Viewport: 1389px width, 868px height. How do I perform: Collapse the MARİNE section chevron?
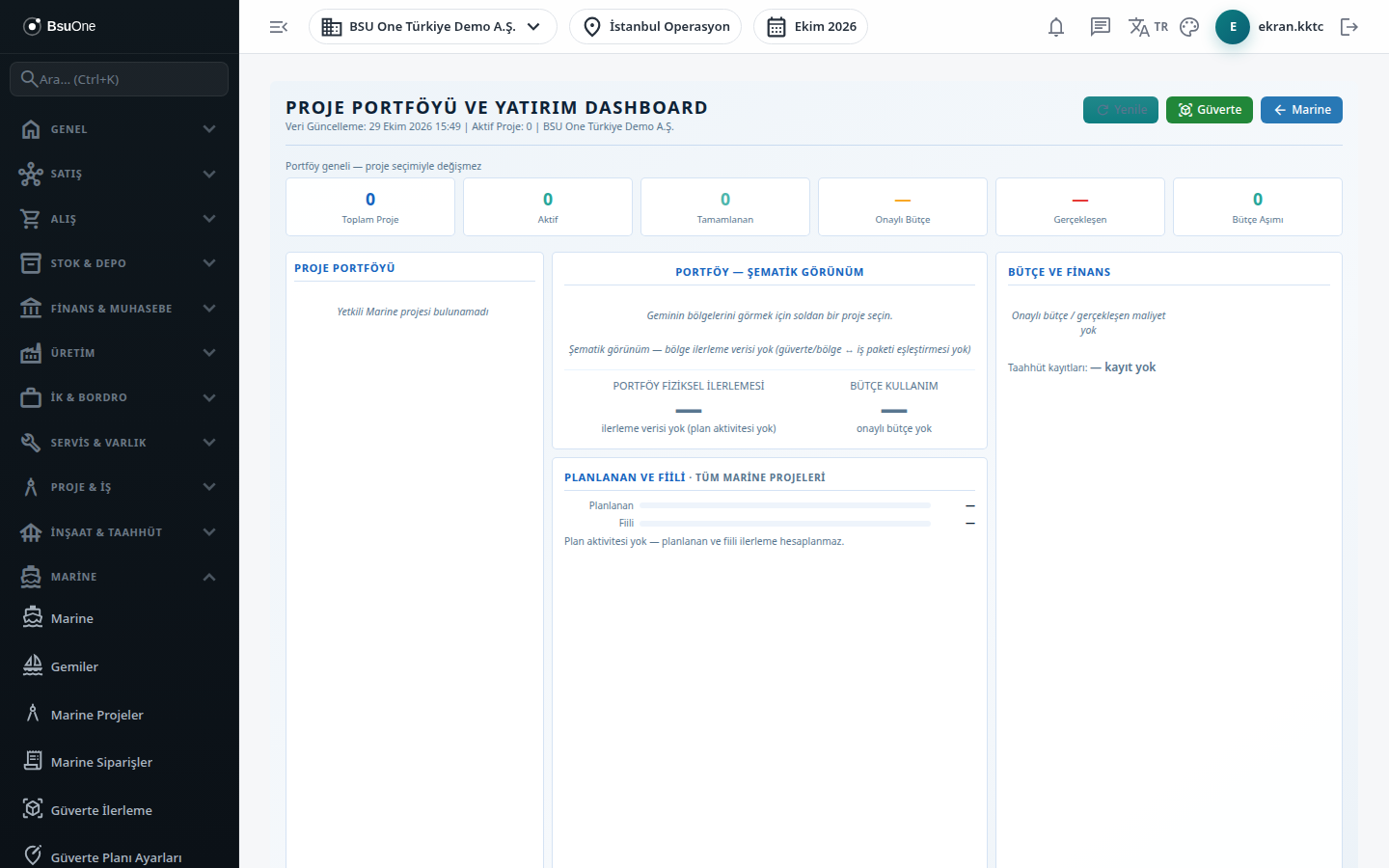209,577
